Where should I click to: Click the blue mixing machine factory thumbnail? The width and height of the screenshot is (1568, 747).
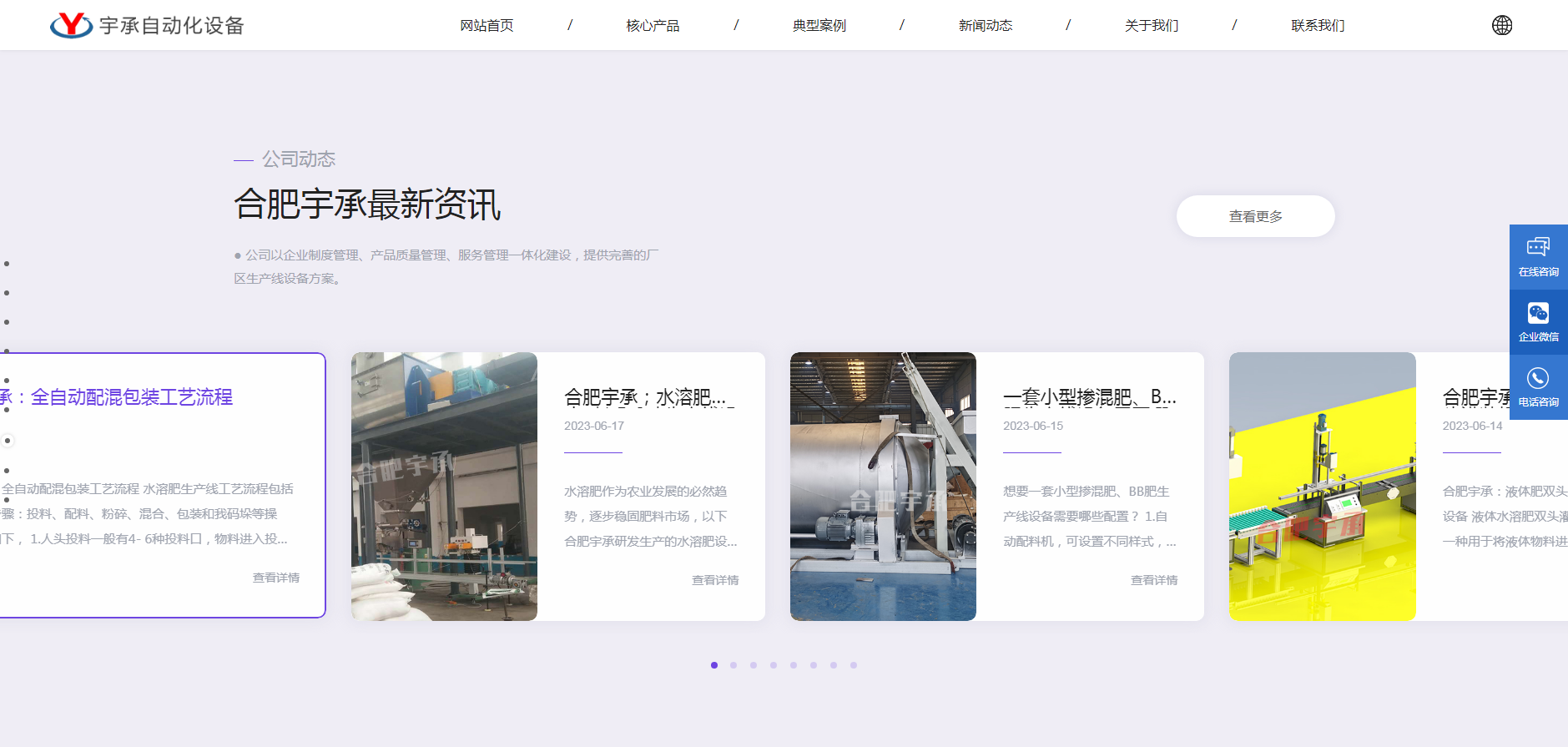click(444, 486)
